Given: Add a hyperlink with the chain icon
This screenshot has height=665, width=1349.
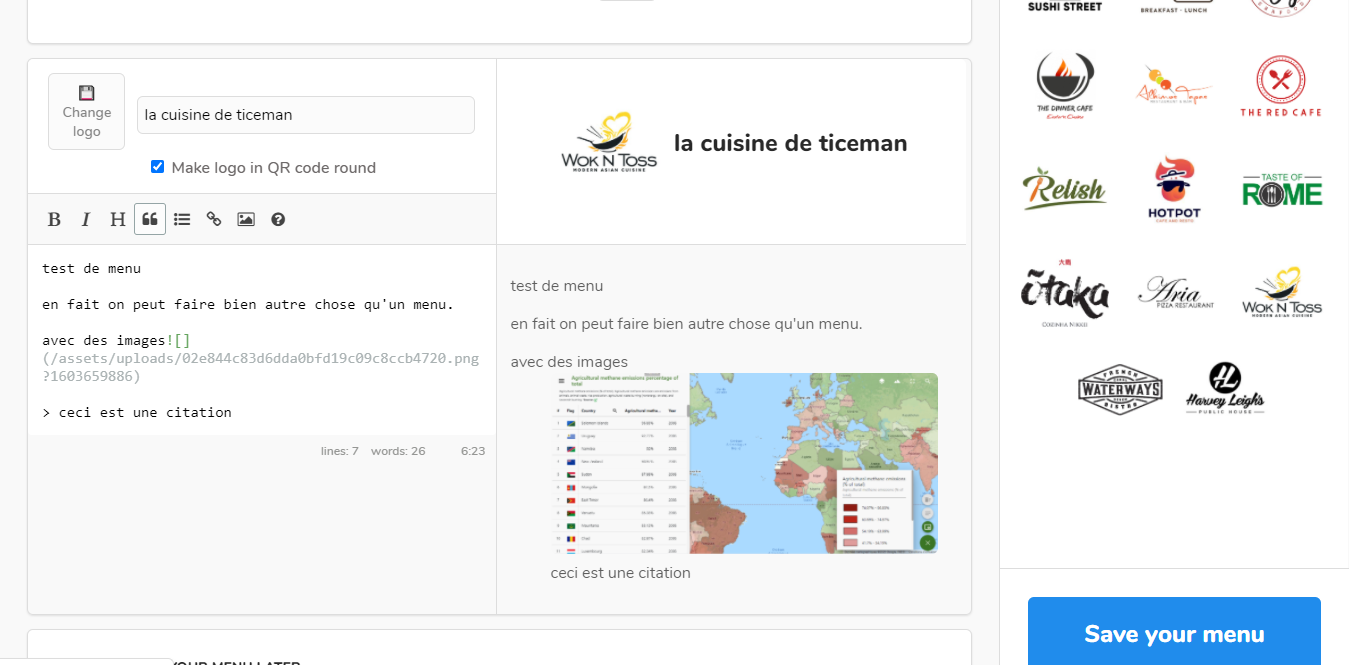Looking at the screenshot, I should click(214, 219).
